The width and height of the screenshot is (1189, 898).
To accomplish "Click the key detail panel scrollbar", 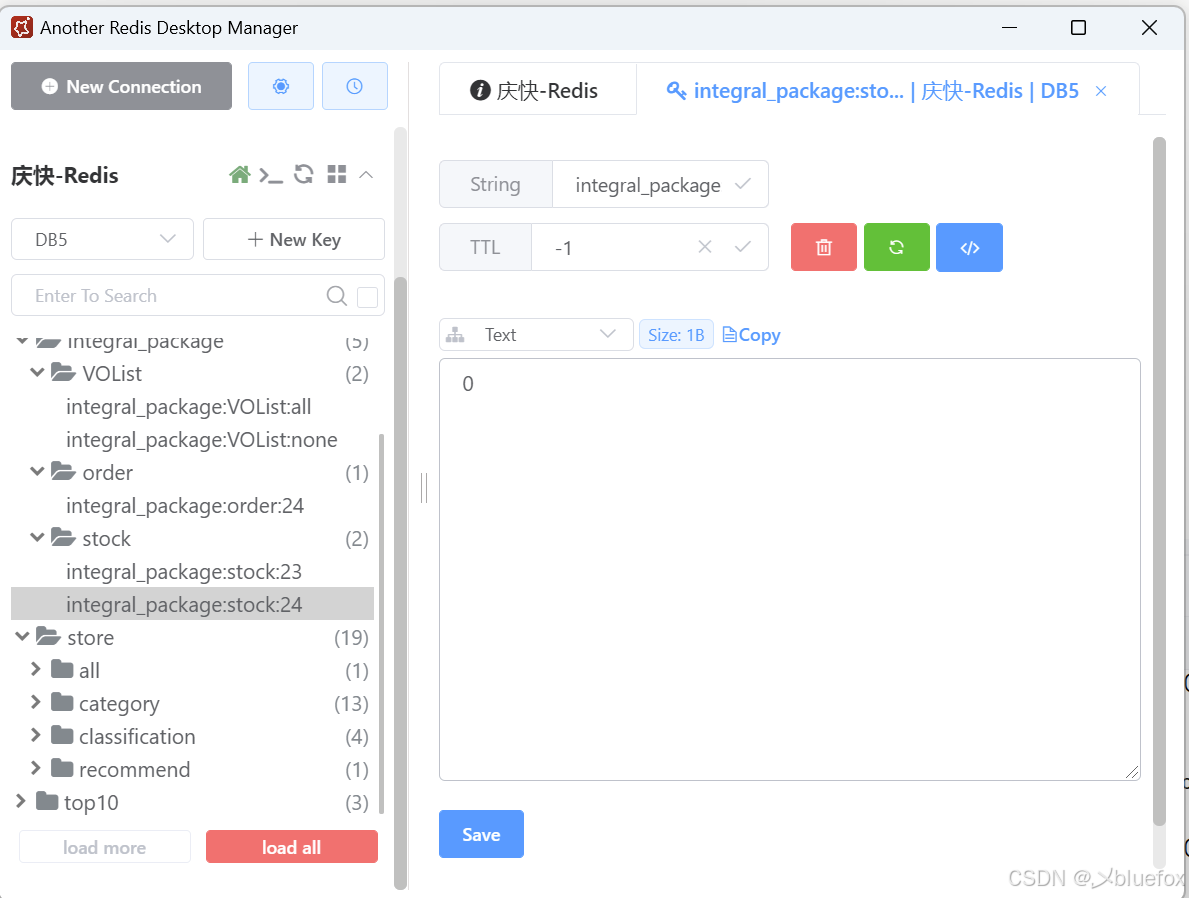I will click(x=1159, y=482).
